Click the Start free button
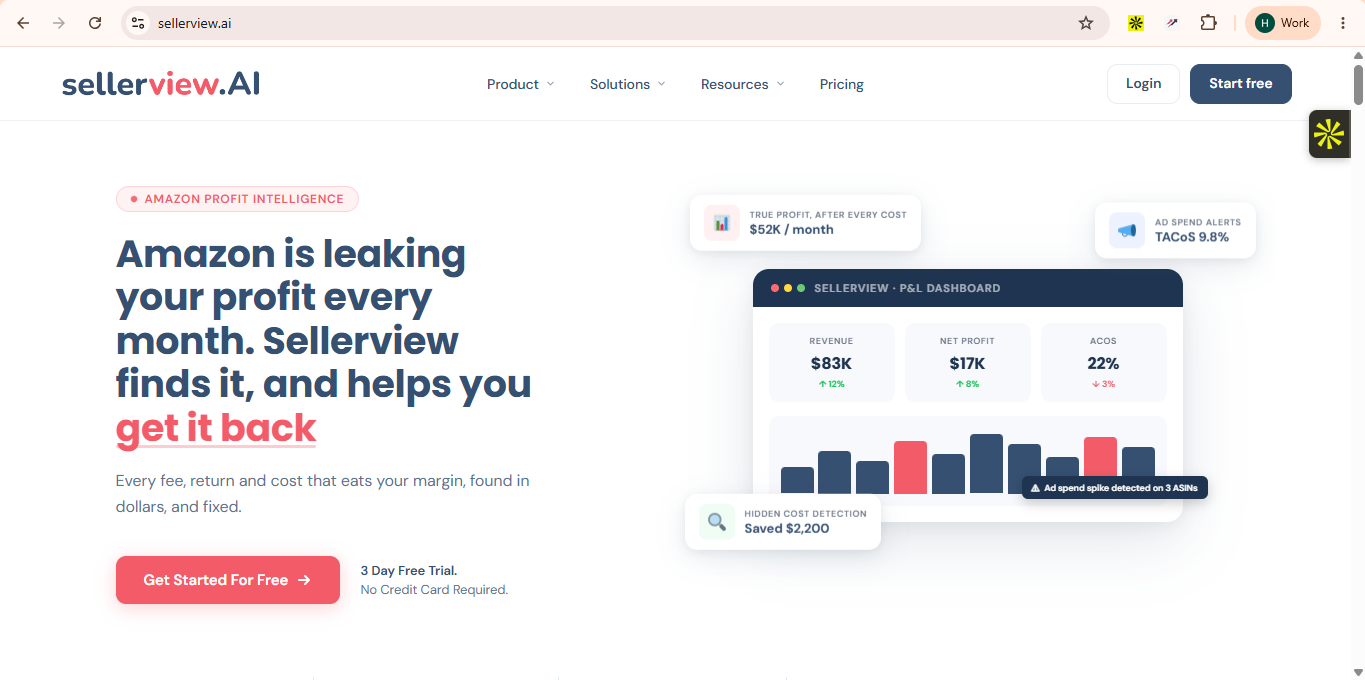 point(1240,84)
